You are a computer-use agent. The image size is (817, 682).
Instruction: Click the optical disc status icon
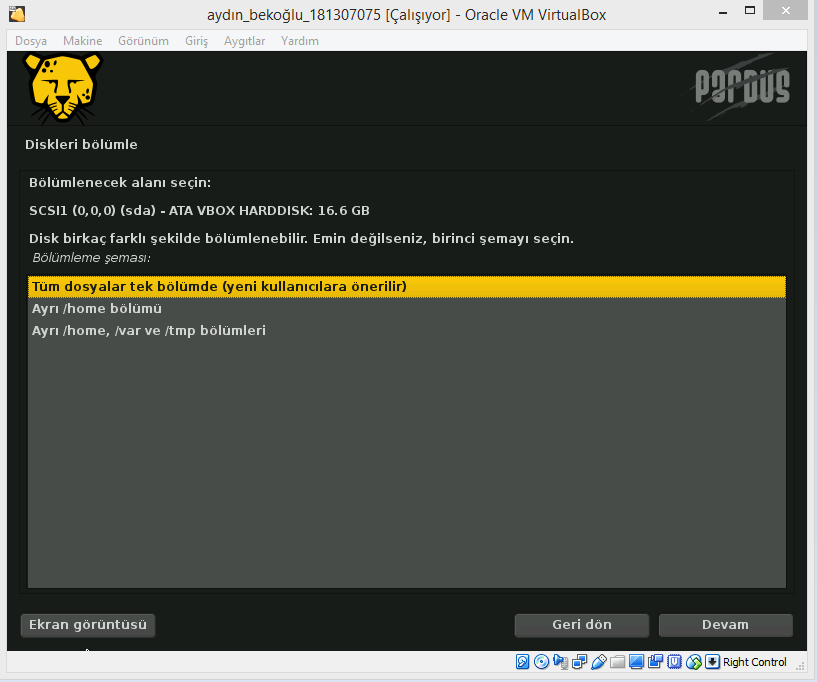pyautogui.click(x=541, y=662)
